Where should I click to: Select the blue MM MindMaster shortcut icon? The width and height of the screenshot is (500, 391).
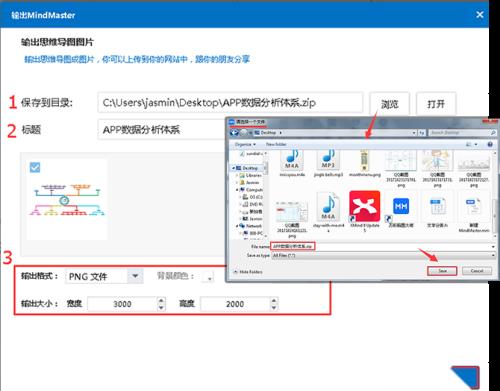(x=401, y=207)
